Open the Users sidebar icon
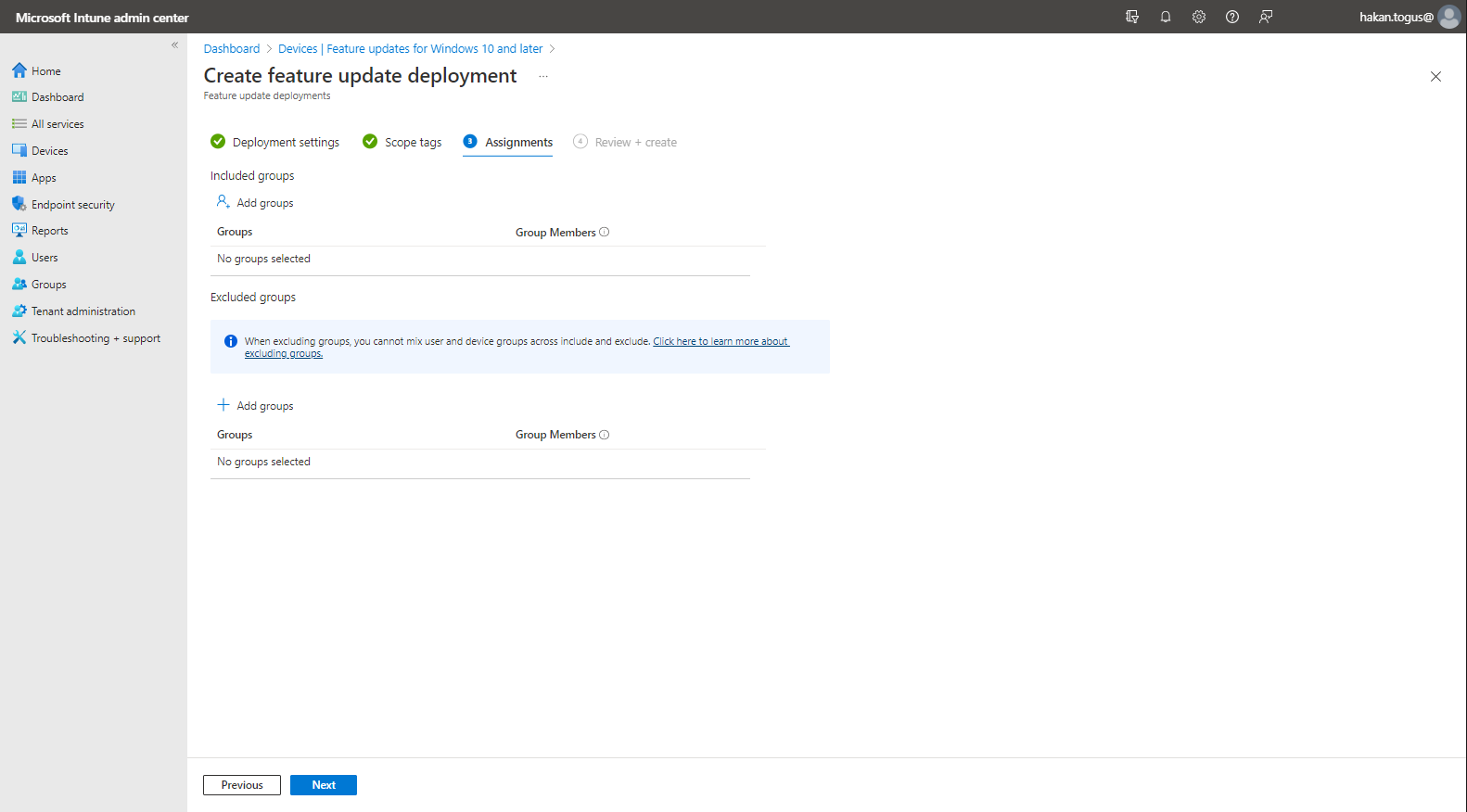This screenshot has width=1467, height=812. click(19, 257)
